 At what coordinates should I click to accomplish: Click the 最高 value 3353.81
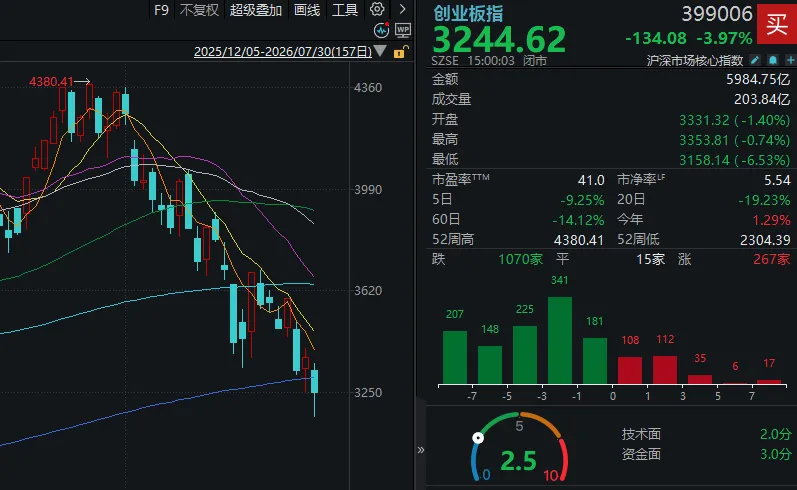point(704,140)
